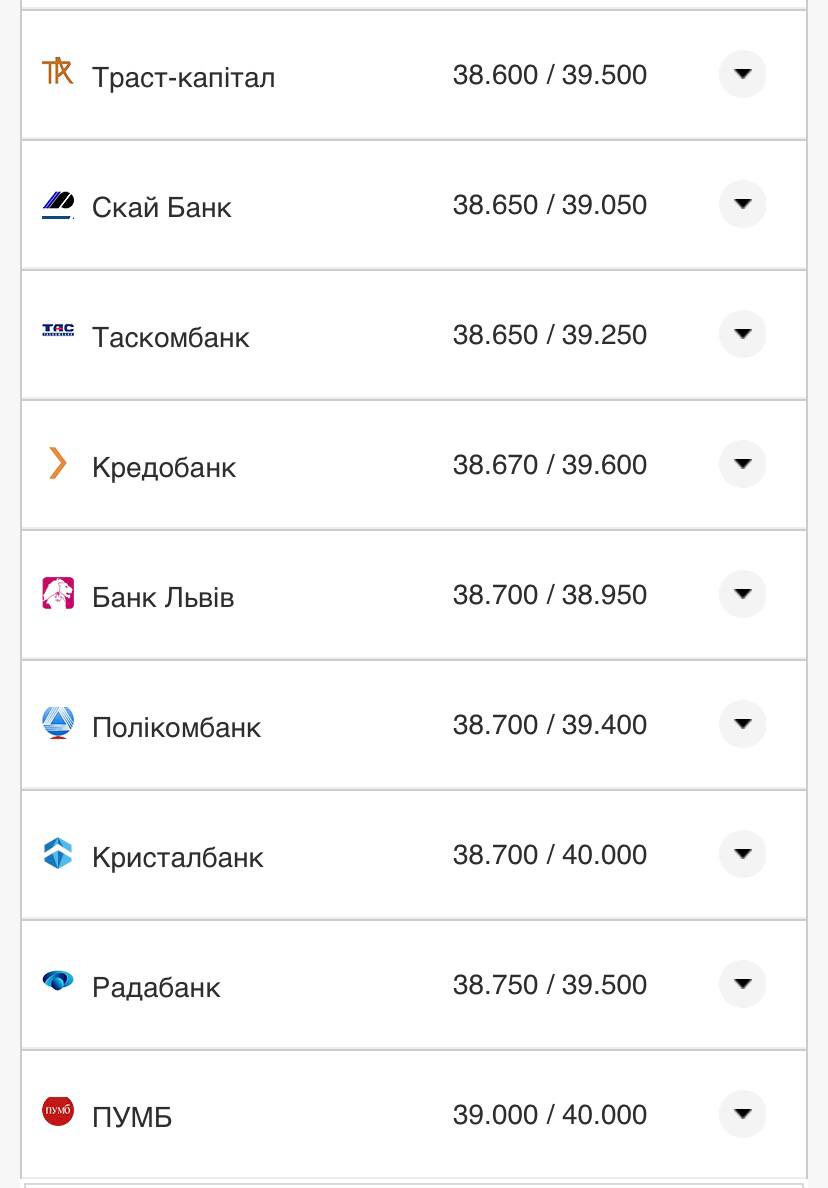Expand the Кристалбанк dropdown arrow
Image resolution: width=828 pixels, height=1188 pixels.
(x=742, y=854)
